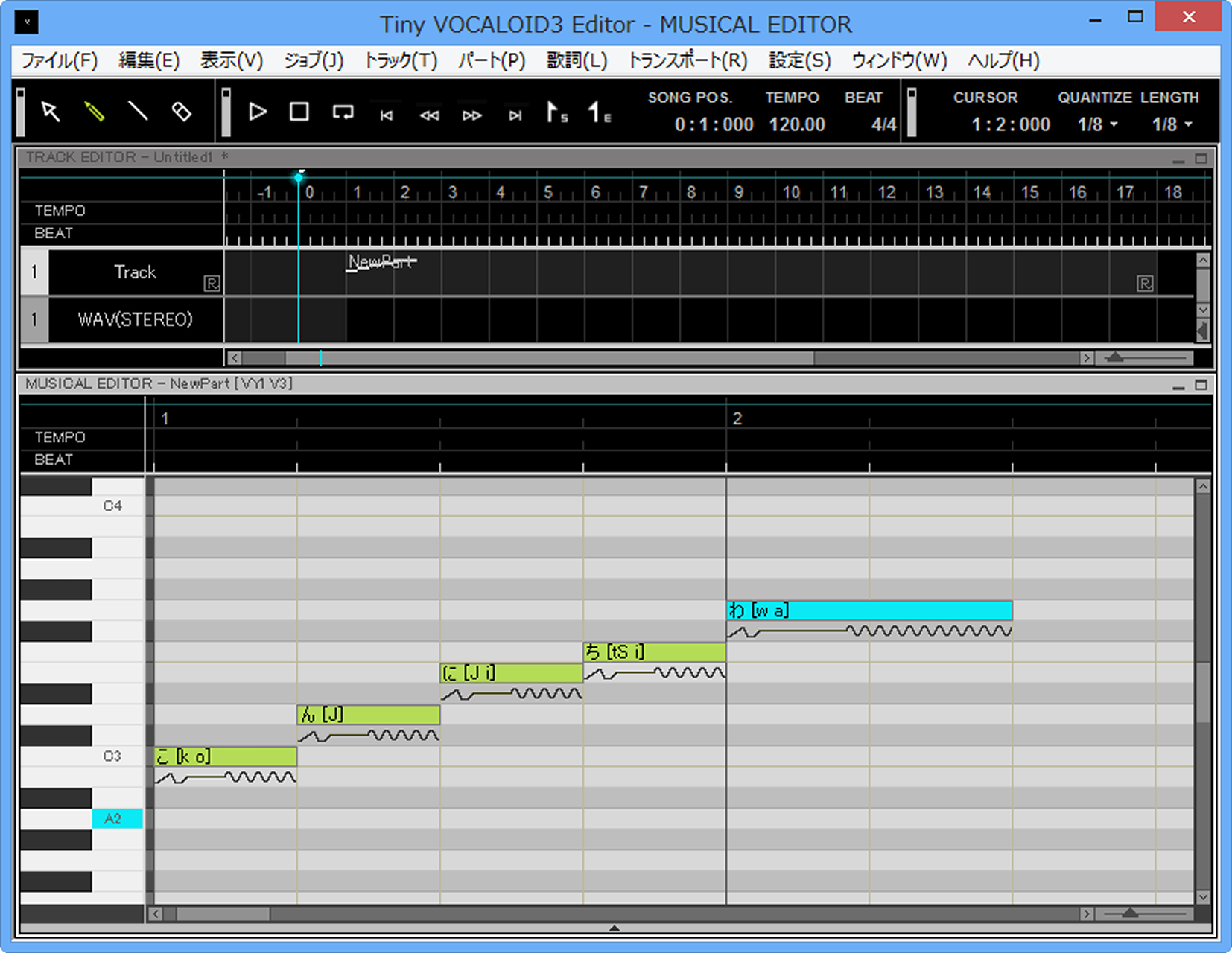This screenshot has height=953, width=1232.
Task: Click the BEAT value 4/4
Action: [883, 124]
